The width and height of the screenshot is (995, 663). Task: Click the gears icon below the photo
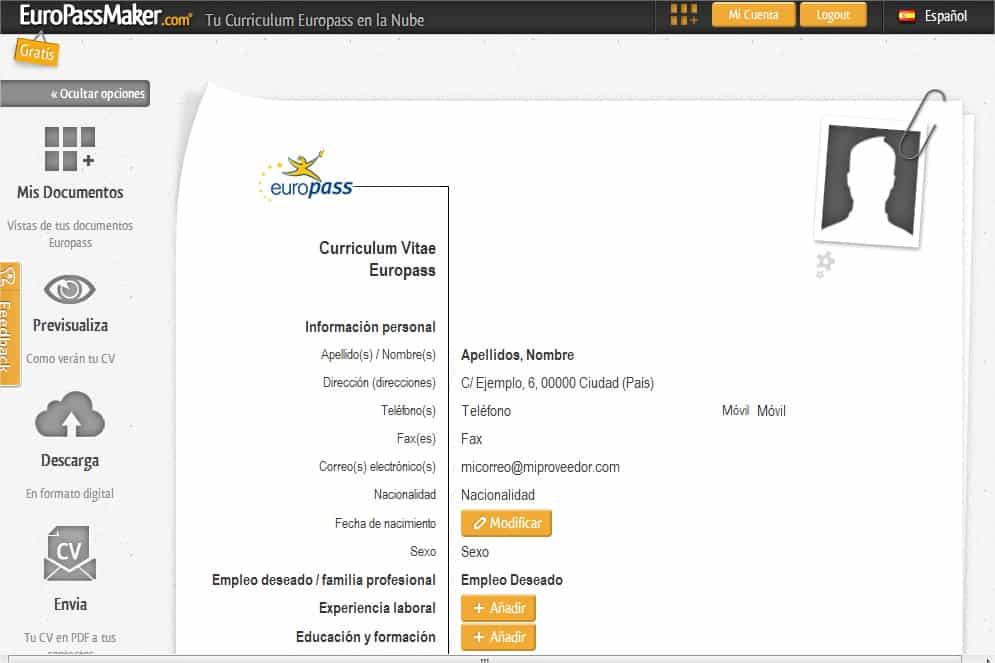[x=823, y=265]
